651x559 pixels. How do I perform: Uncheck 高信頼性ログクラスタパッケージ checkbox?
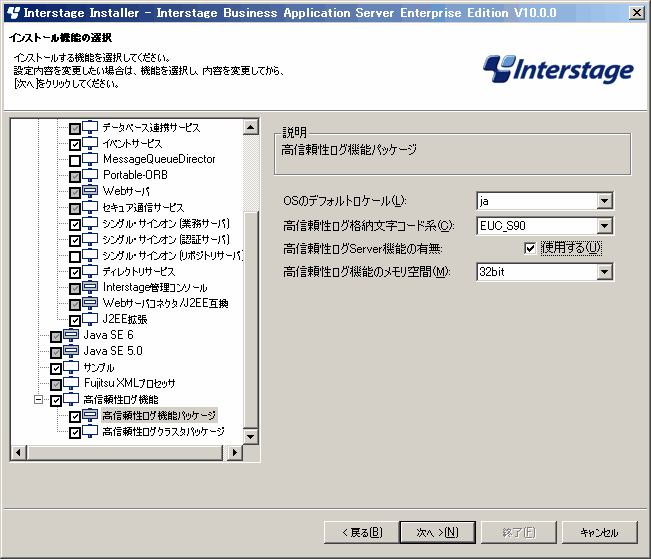75,433
